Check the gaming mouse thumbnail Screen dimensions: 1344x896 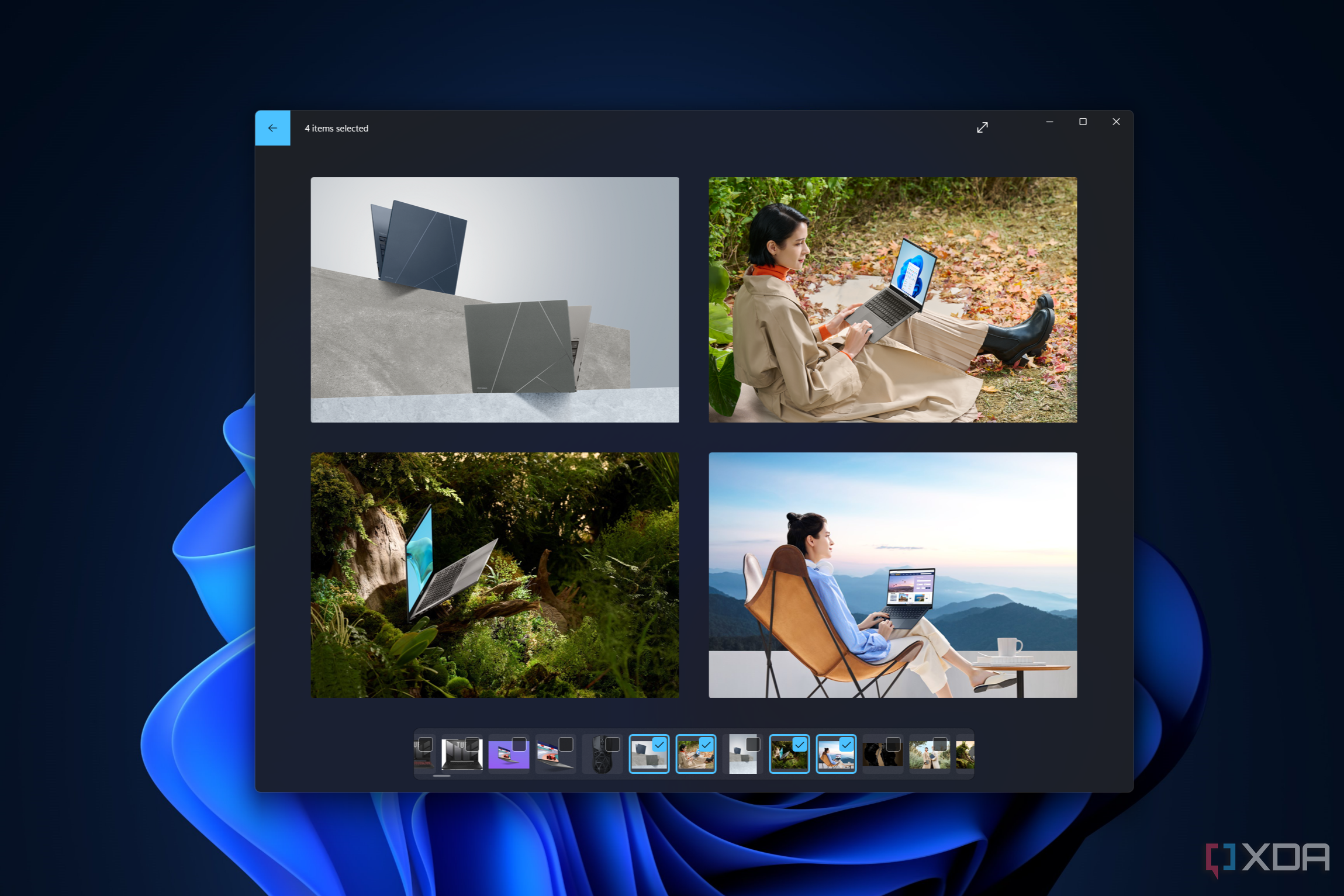click(x=614, y=743)
